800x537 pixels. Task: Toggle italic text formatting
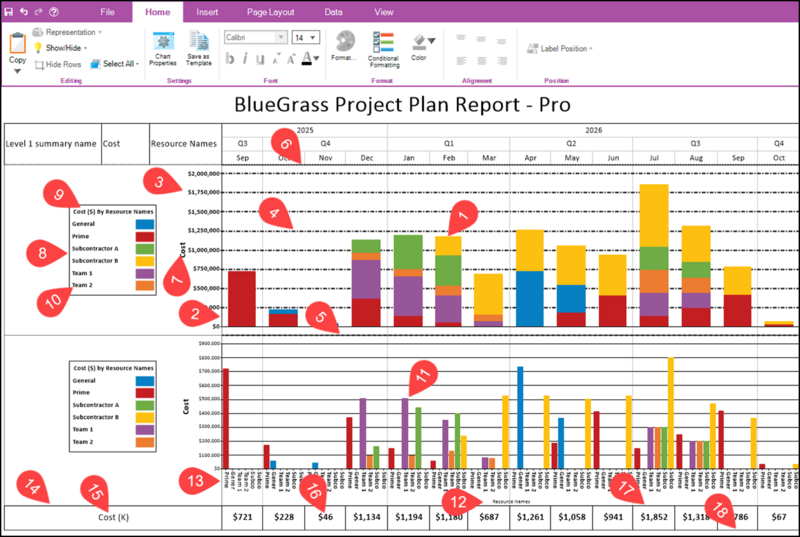[245, 59]
